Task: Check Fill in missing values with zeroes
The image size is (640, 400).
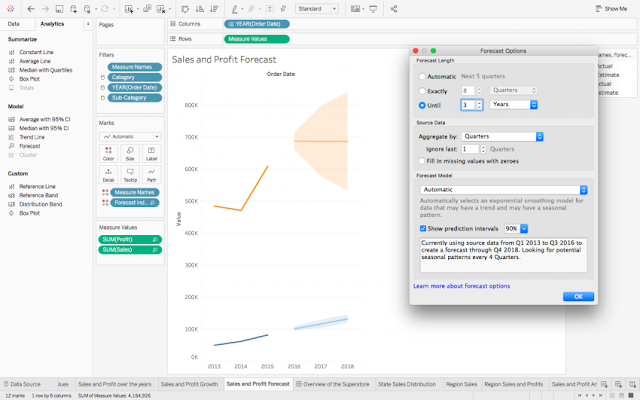Action: (x=422, y=161)
